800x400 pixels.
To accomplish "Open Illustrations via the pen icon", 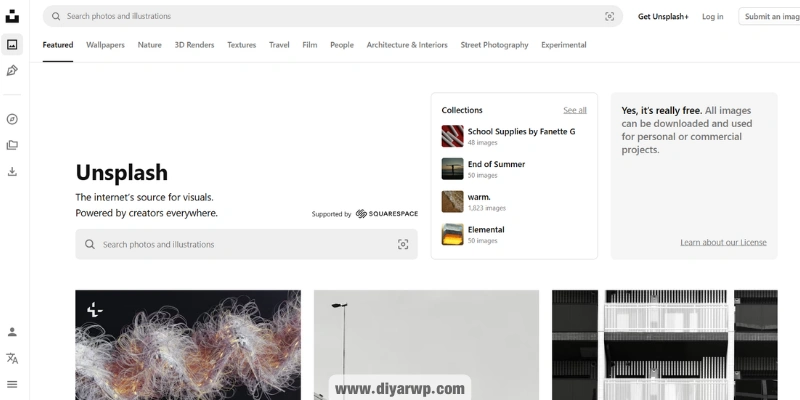I will [x=12, y=71].
